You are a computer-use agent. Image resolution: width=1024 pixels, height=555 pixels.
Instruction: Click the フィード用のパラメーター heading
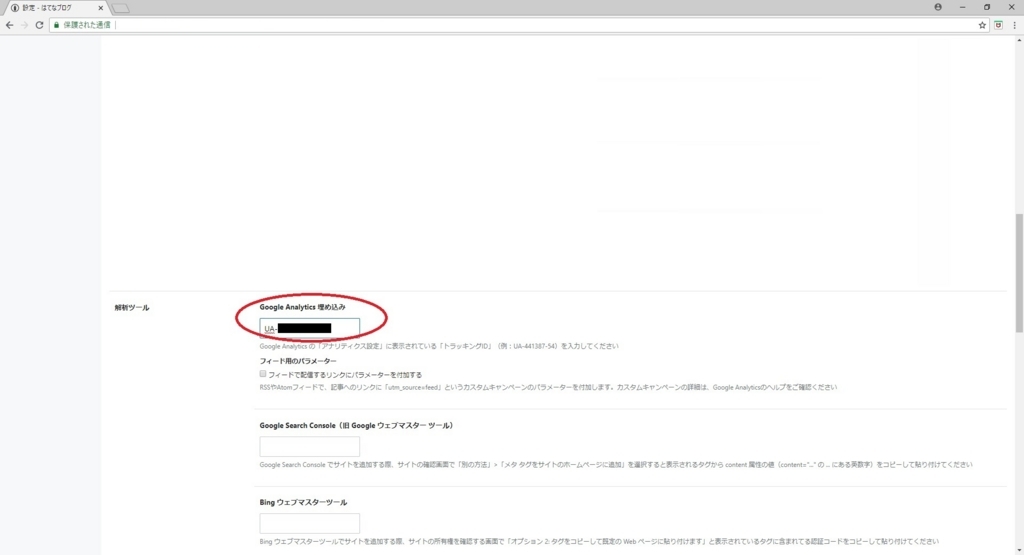pos(298,361)
